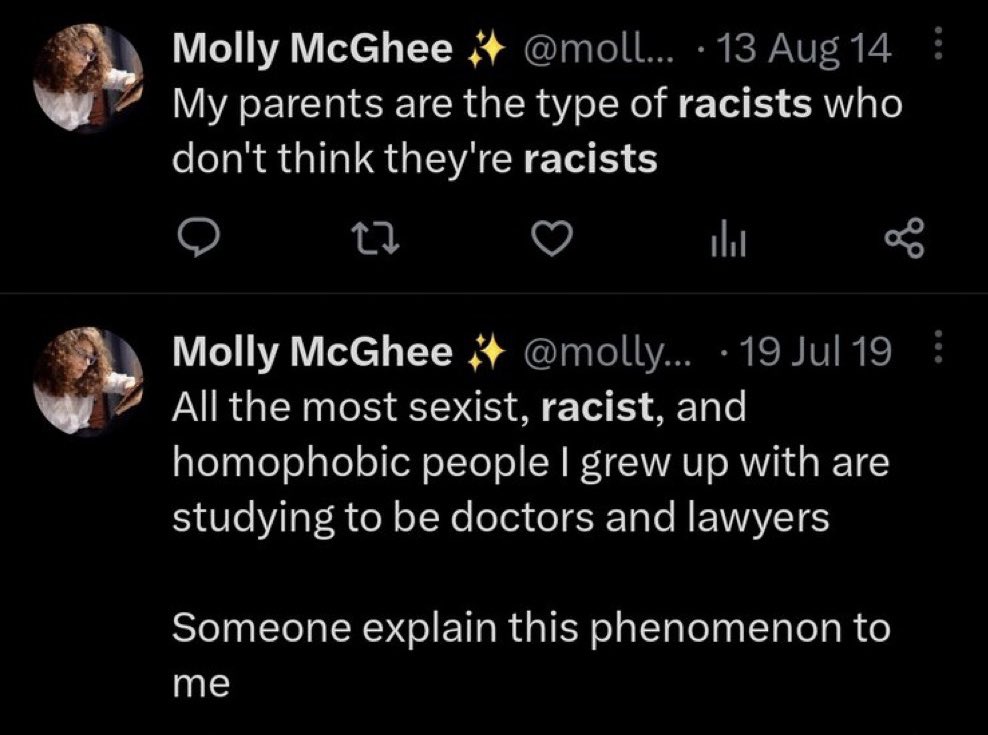The image size is (988, 735).
Task: Like the tweet with the heart icon
Action: (x=552, y=239)
